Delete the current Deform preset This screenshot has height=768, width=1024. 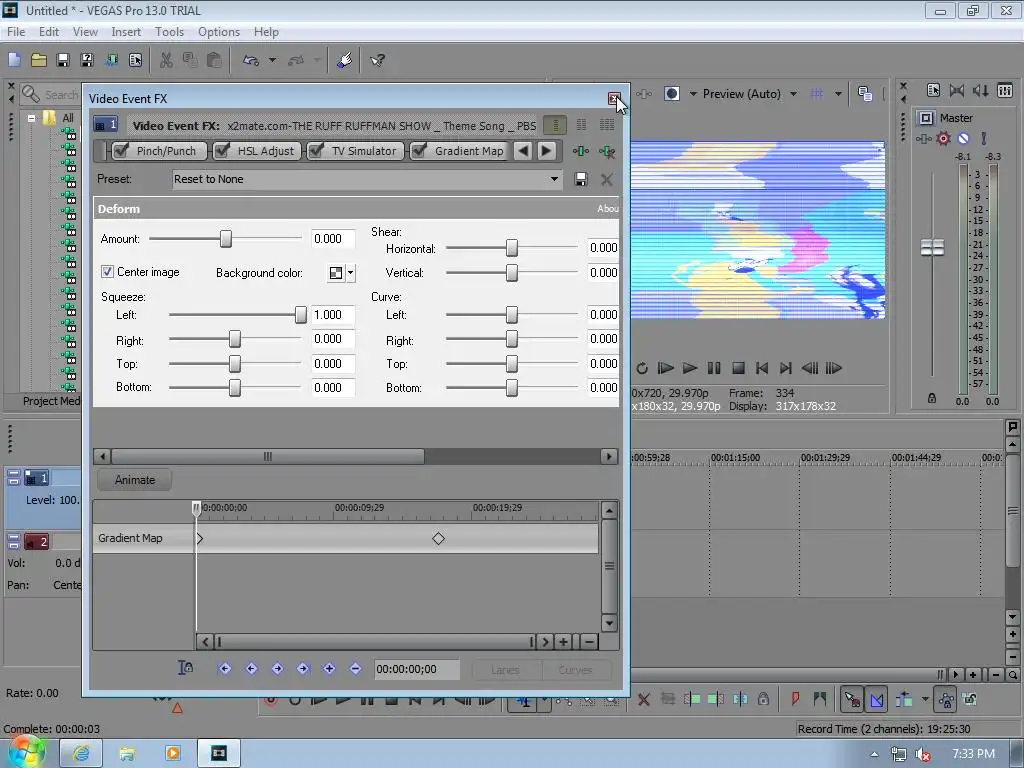coord(607,179)
